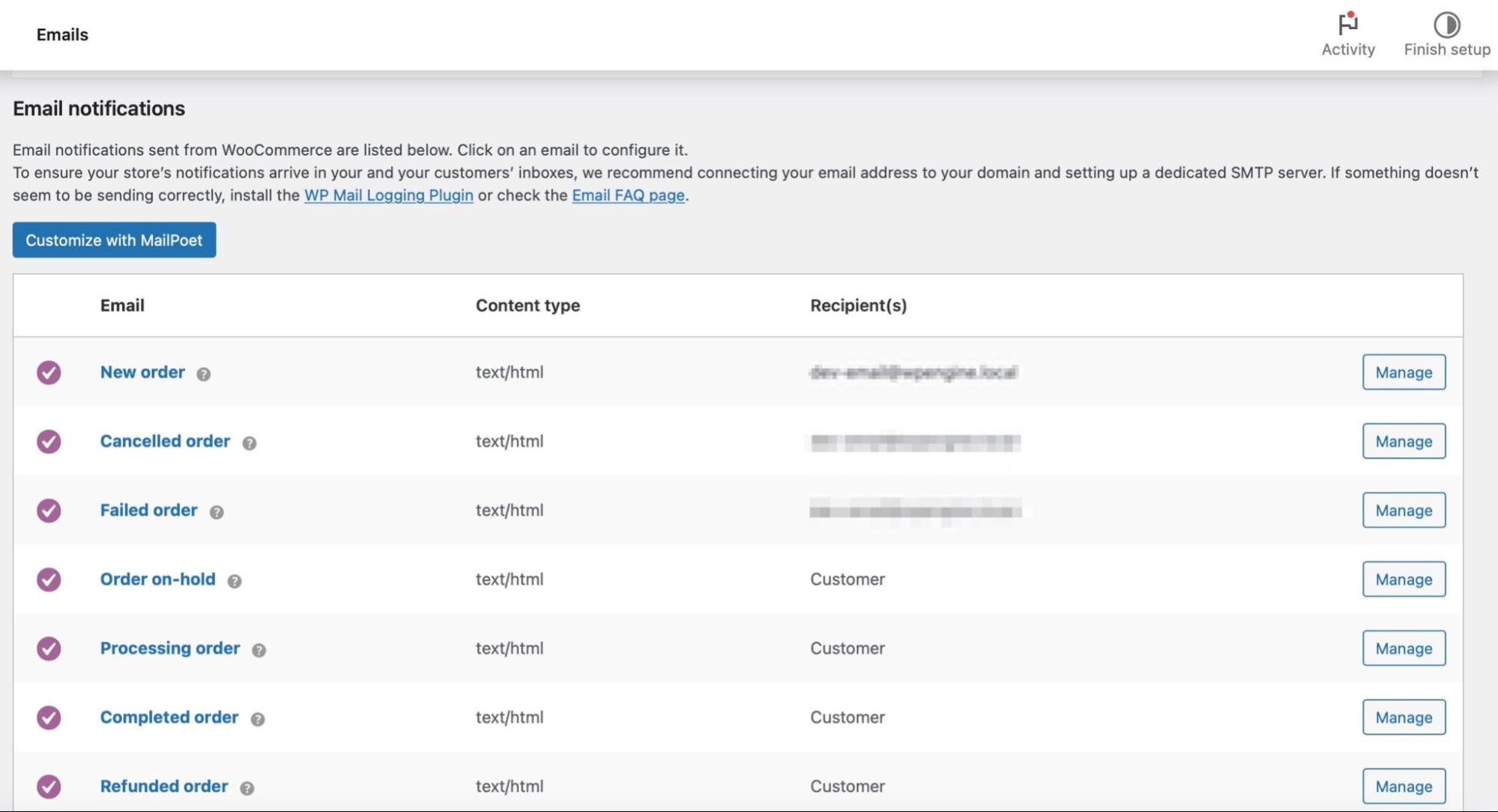This screenshot has height=812, width=1498.
Task: Click the help icon next to Order on-hold
Action: click(233, 581)
